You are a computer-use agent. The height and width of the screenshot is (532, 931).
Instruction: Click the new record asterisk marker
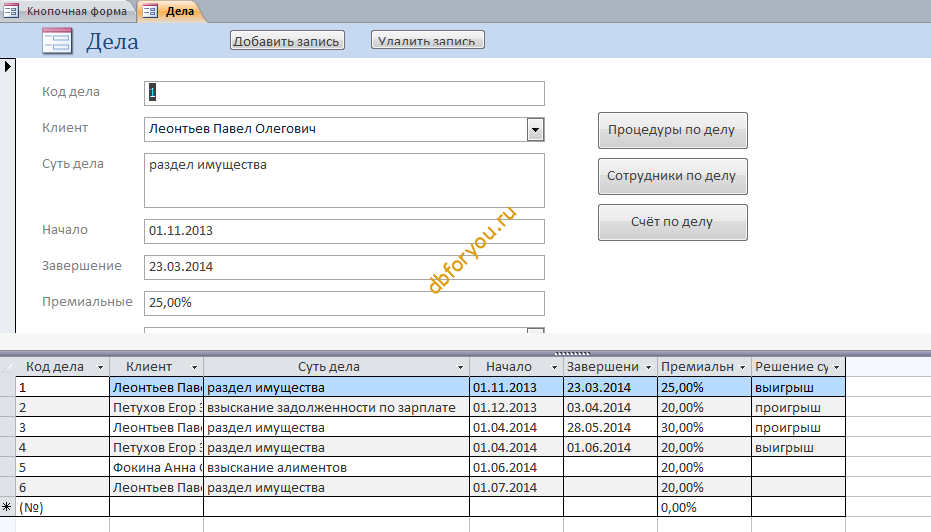tap(7, 507)
